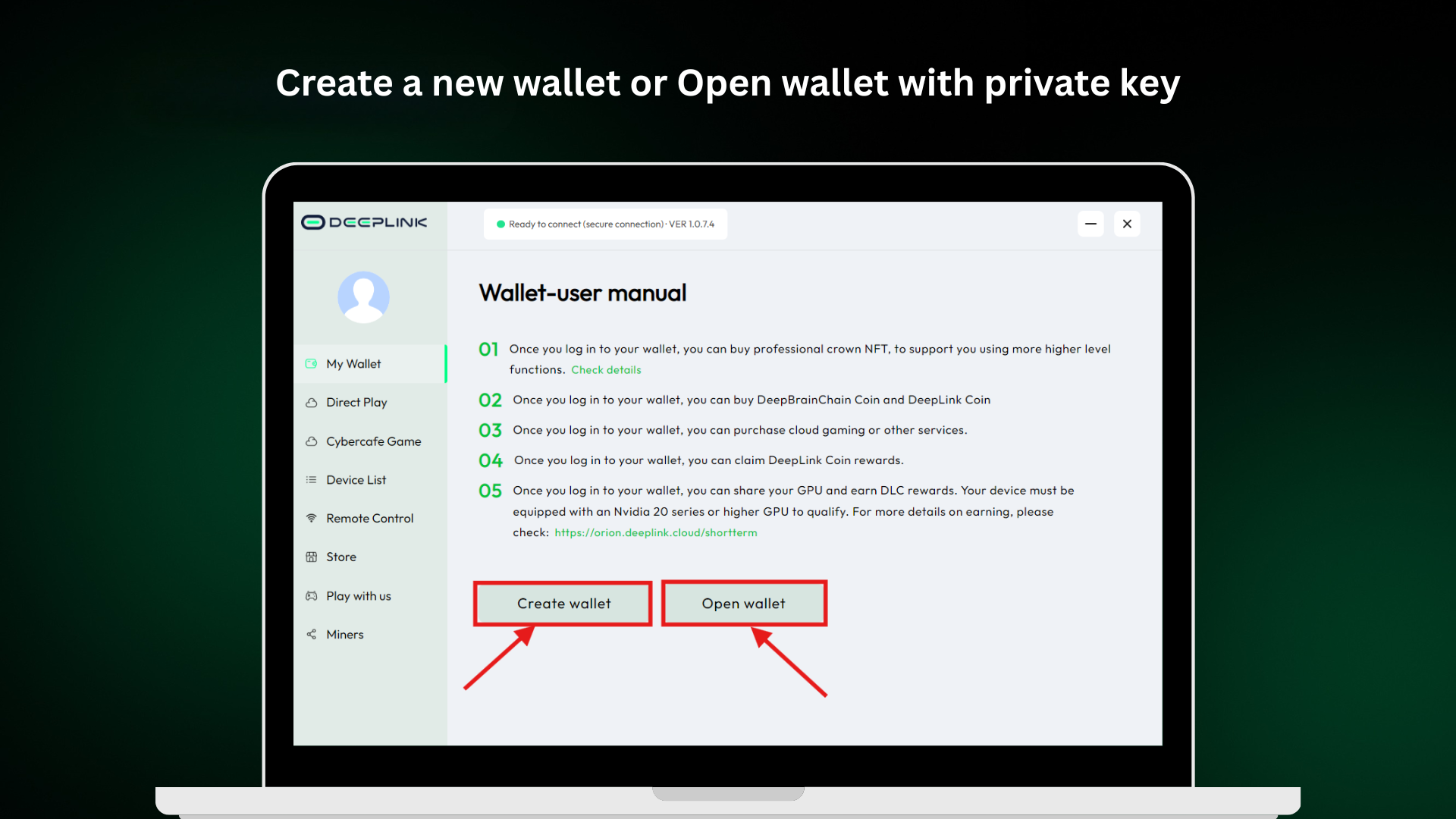Click the green connection status dot
Viewport: 1456px width, 819px height.
(500, 224)
